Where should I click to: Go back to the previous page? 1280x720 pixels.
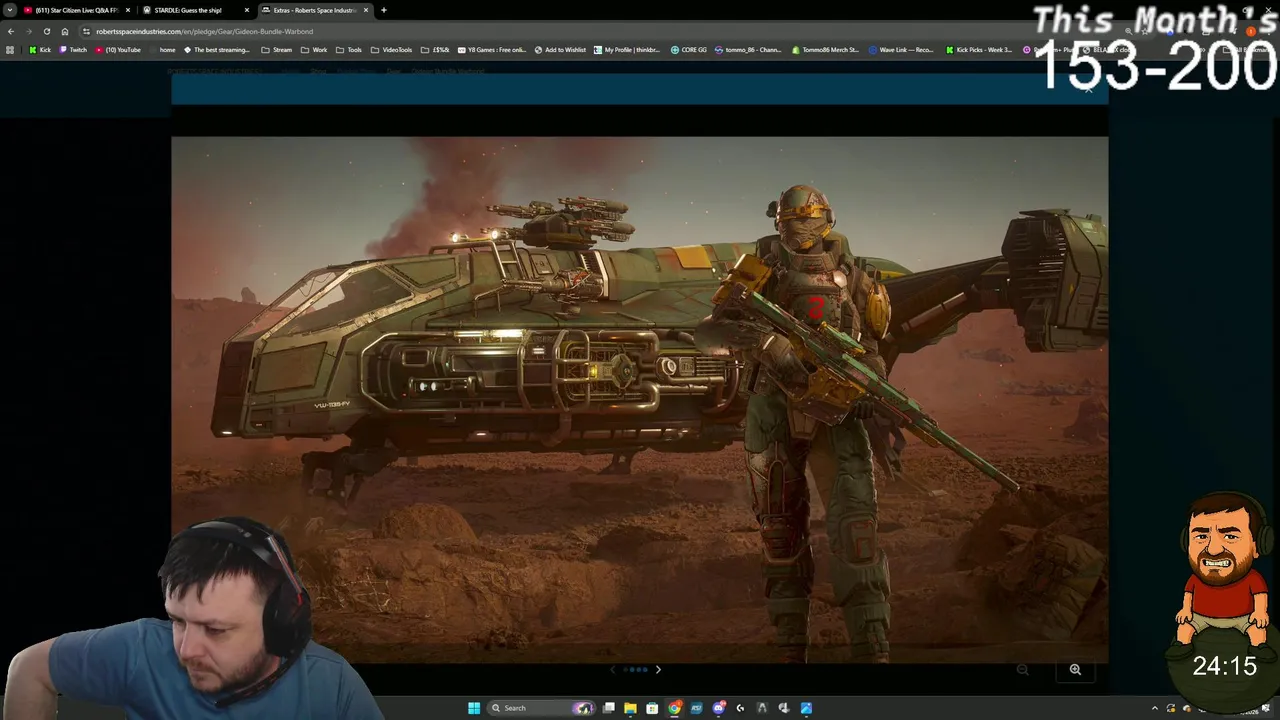coord(11,31)
